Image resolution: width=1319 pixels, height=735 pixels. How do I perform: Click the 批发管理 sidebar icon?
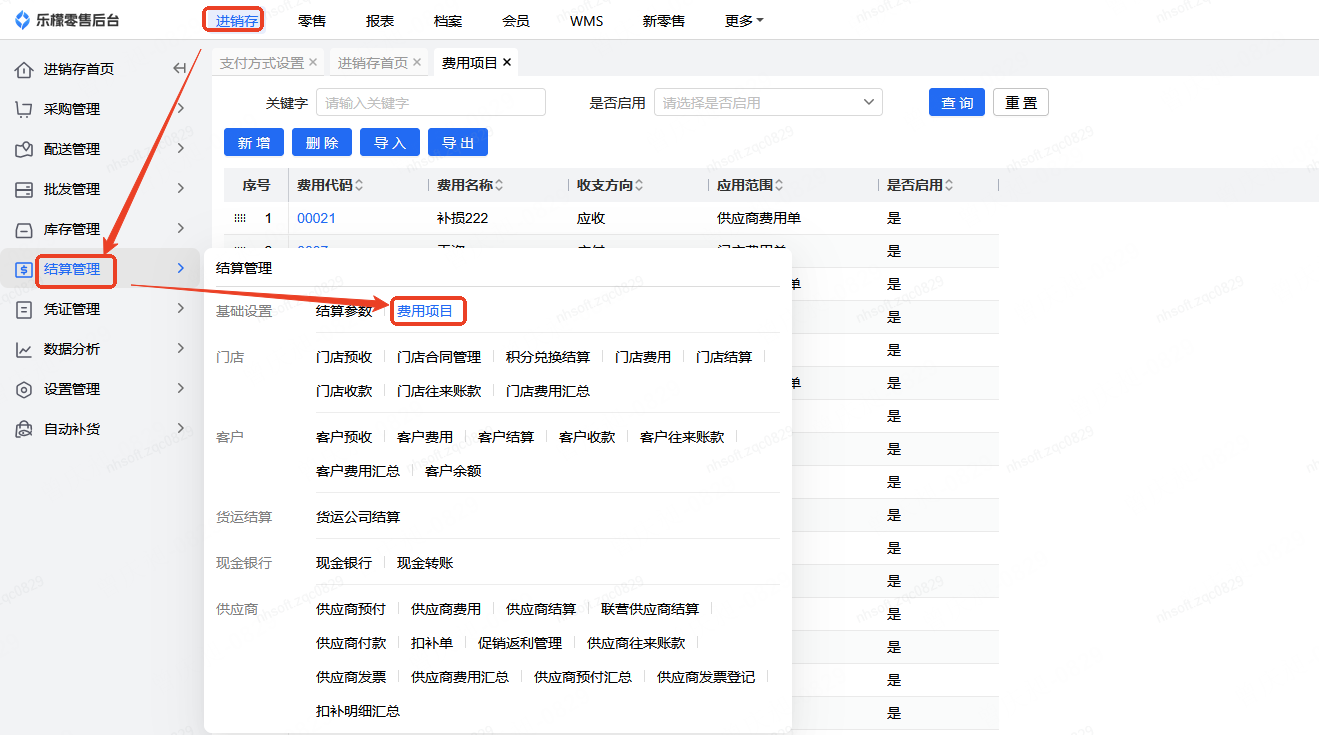tap(24, 189)
